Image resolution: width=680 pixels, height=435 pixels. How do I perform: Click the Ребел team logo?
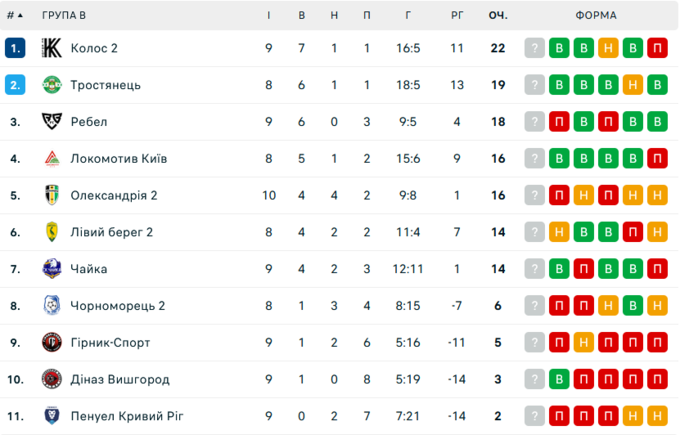[52, 122]
